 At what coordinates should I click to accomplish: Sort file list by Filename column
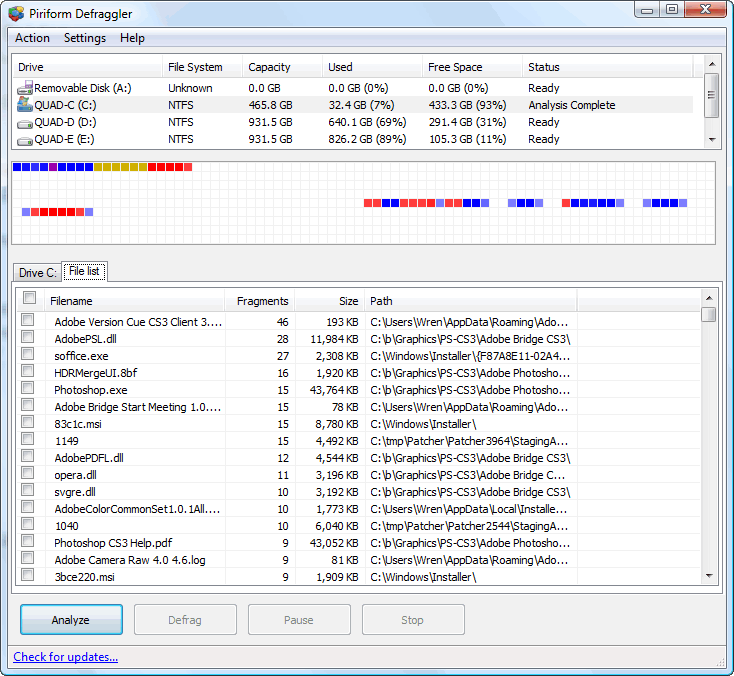tap(135, 301)
